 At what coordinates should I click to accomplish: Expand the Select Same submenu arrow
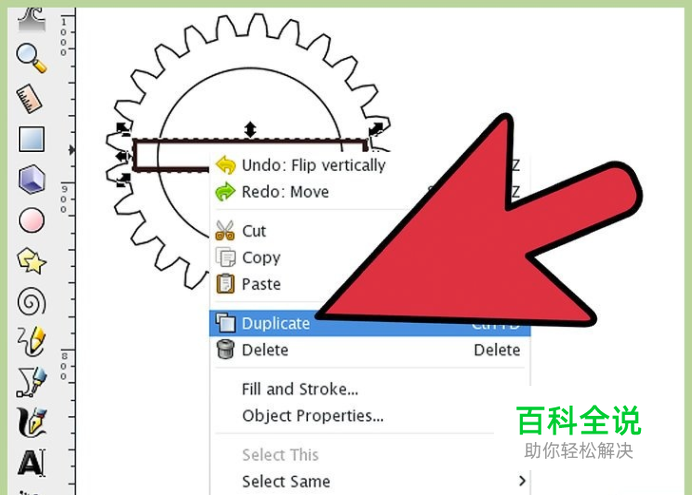click(522, 481)
